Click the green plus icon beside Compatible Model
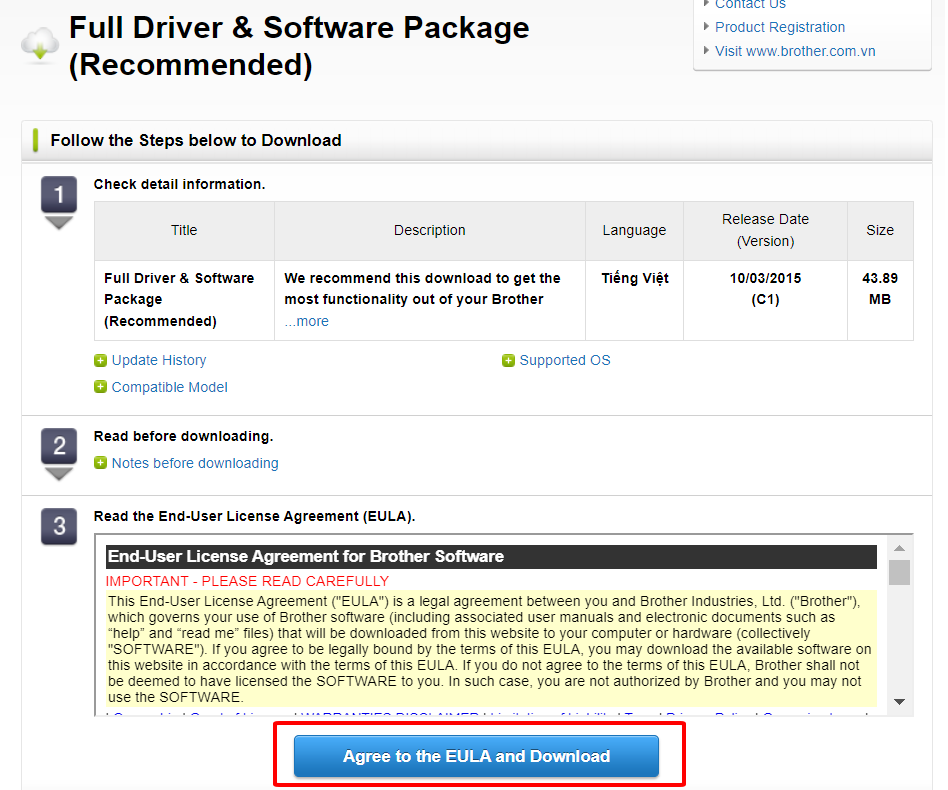 [100, 387]
